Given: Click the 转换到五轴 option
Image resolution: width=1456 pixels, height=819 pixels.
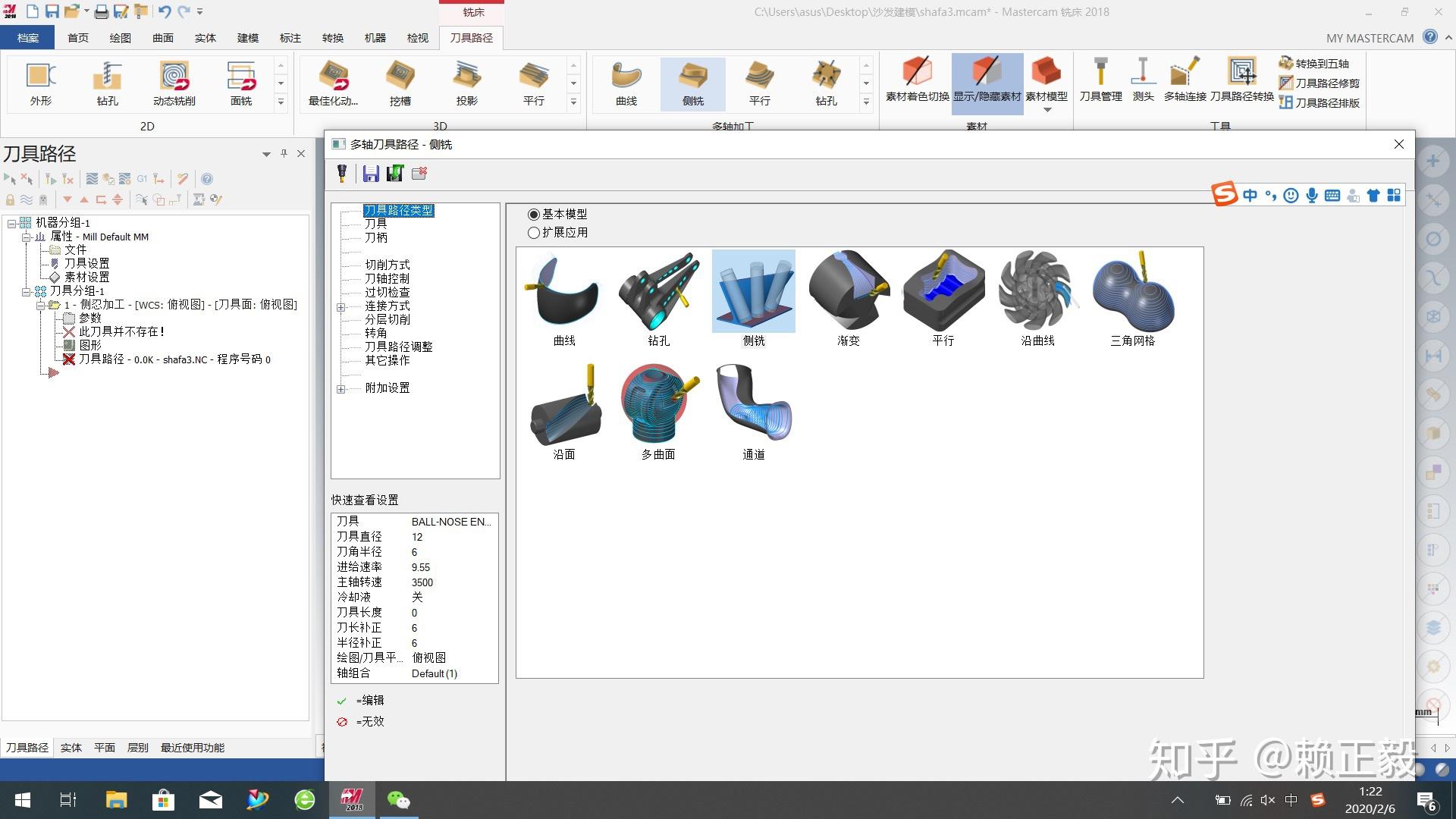Looking at the screenshot, I should 1317,64.
